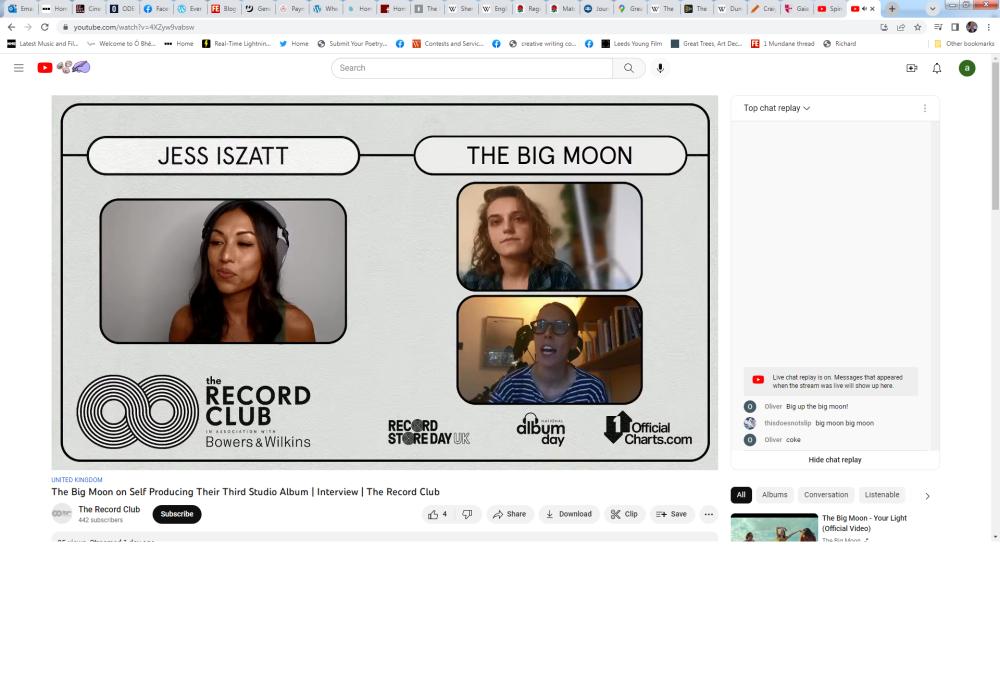Open The Record Club channel avatar
The width and height of the screenshot is (1000, 693).
(62, 514)
